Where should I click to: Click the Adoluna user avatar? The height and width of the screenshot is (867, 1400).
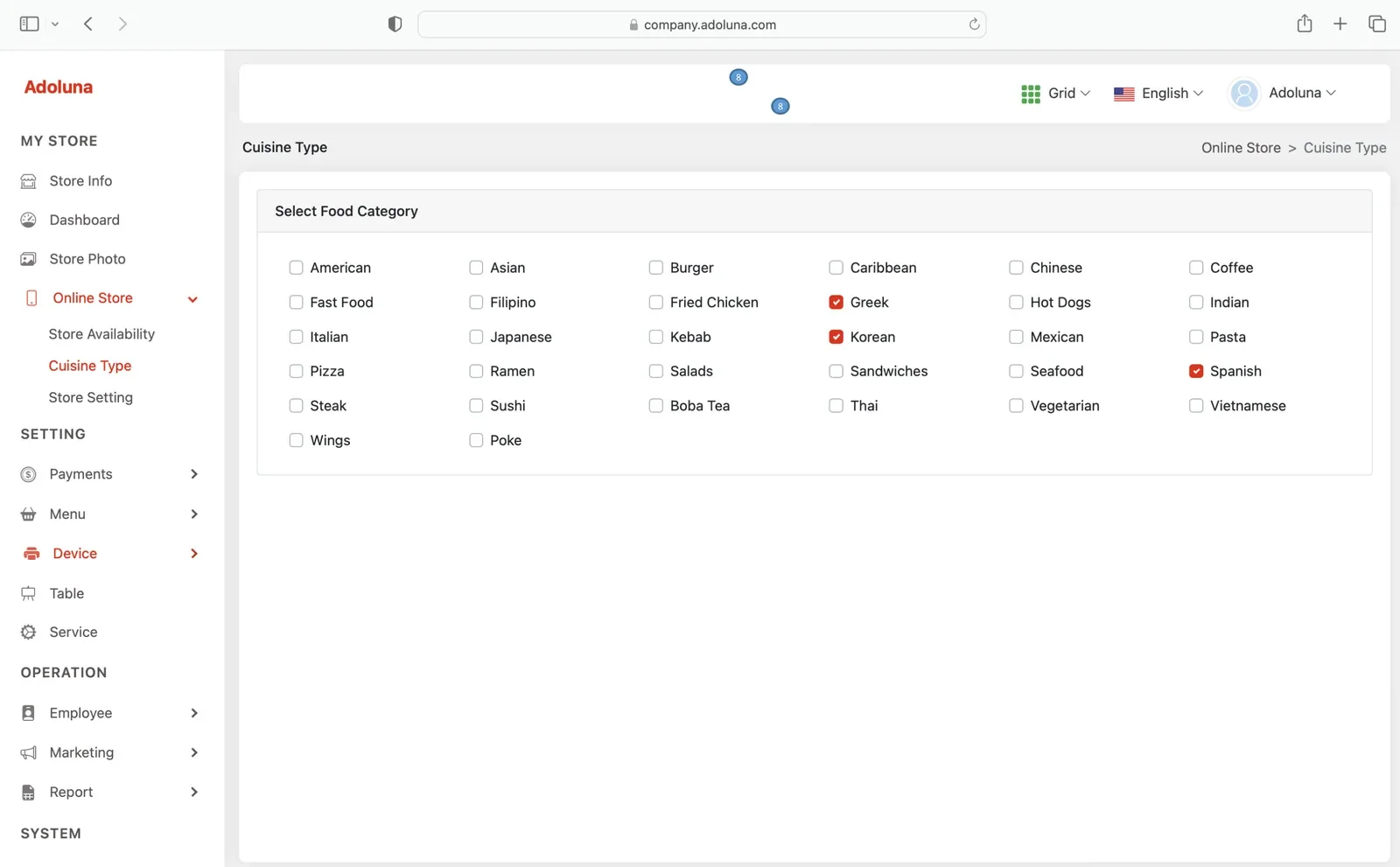[1243, 93]
